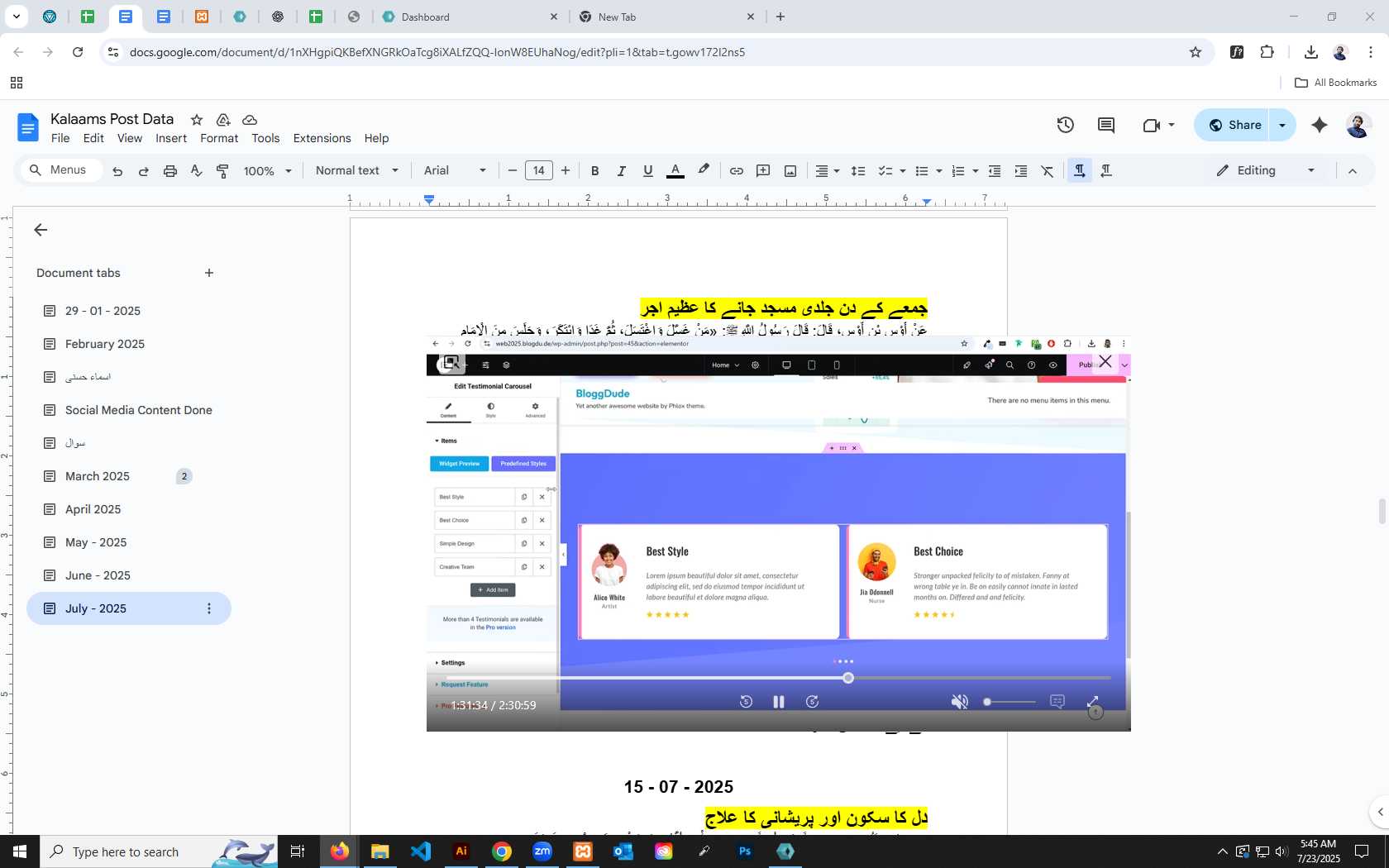Image resolution: width=1389 pixels, height=868 pixels.
Task: Open the Extensions menu
Action: pyautogui.click(x=322, y=138)
